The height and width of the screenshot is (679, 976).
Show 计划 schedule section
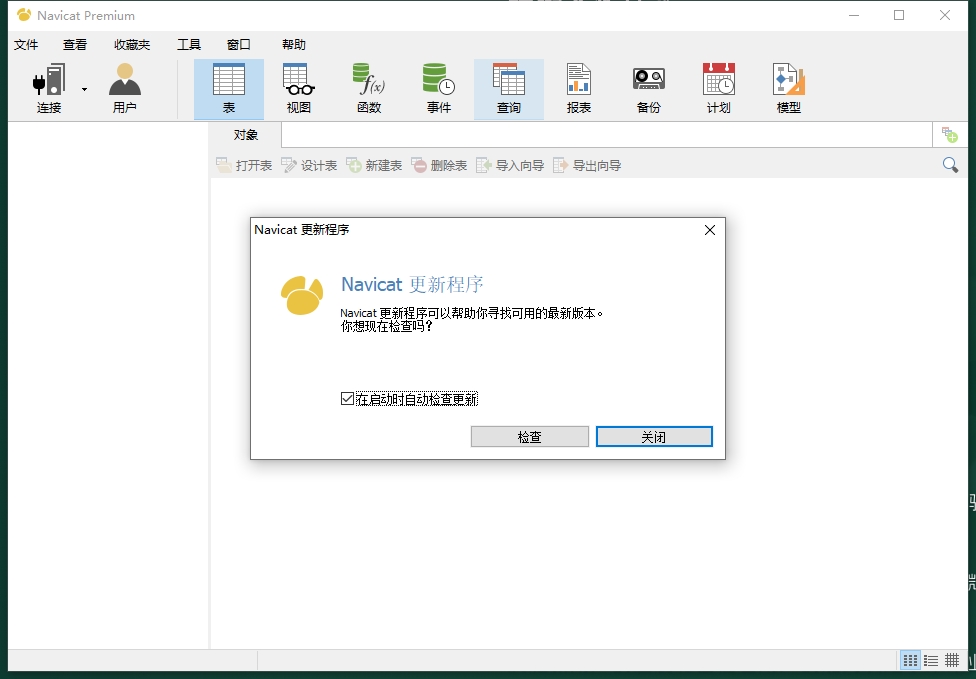pyautogui.click(x=718, y=88)
